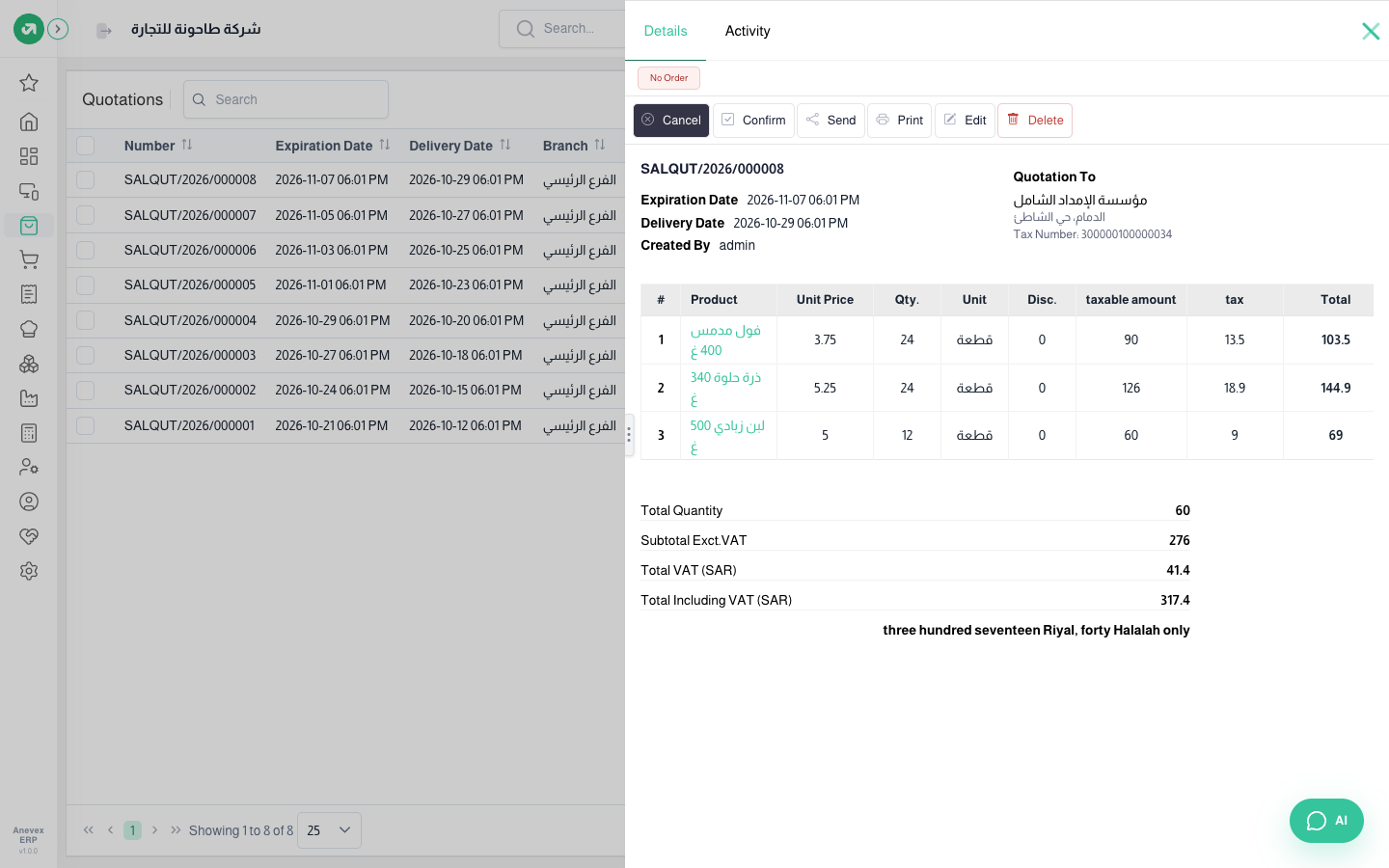Screen dimensions: 1389x868
Task: Sort by Number column arrows
Action: pos(187,145)
